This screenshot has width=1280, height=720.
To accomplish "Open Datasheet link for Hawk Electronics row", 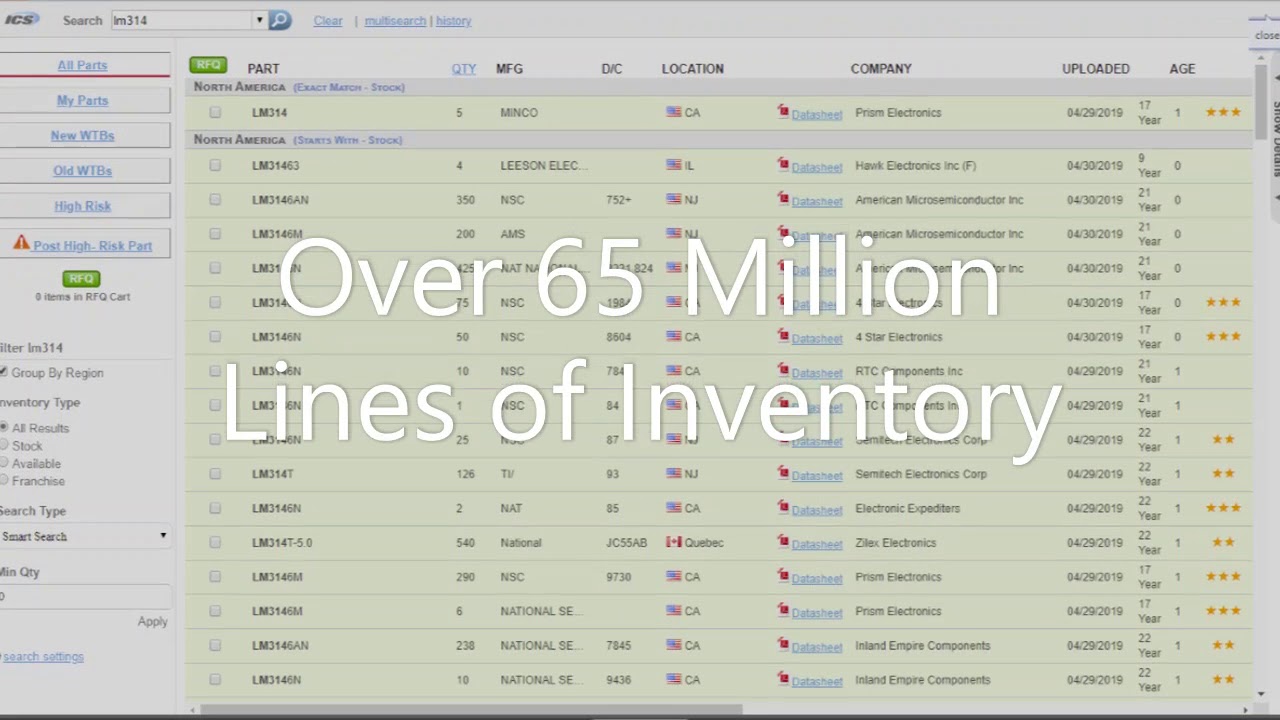I will point(817,167).
